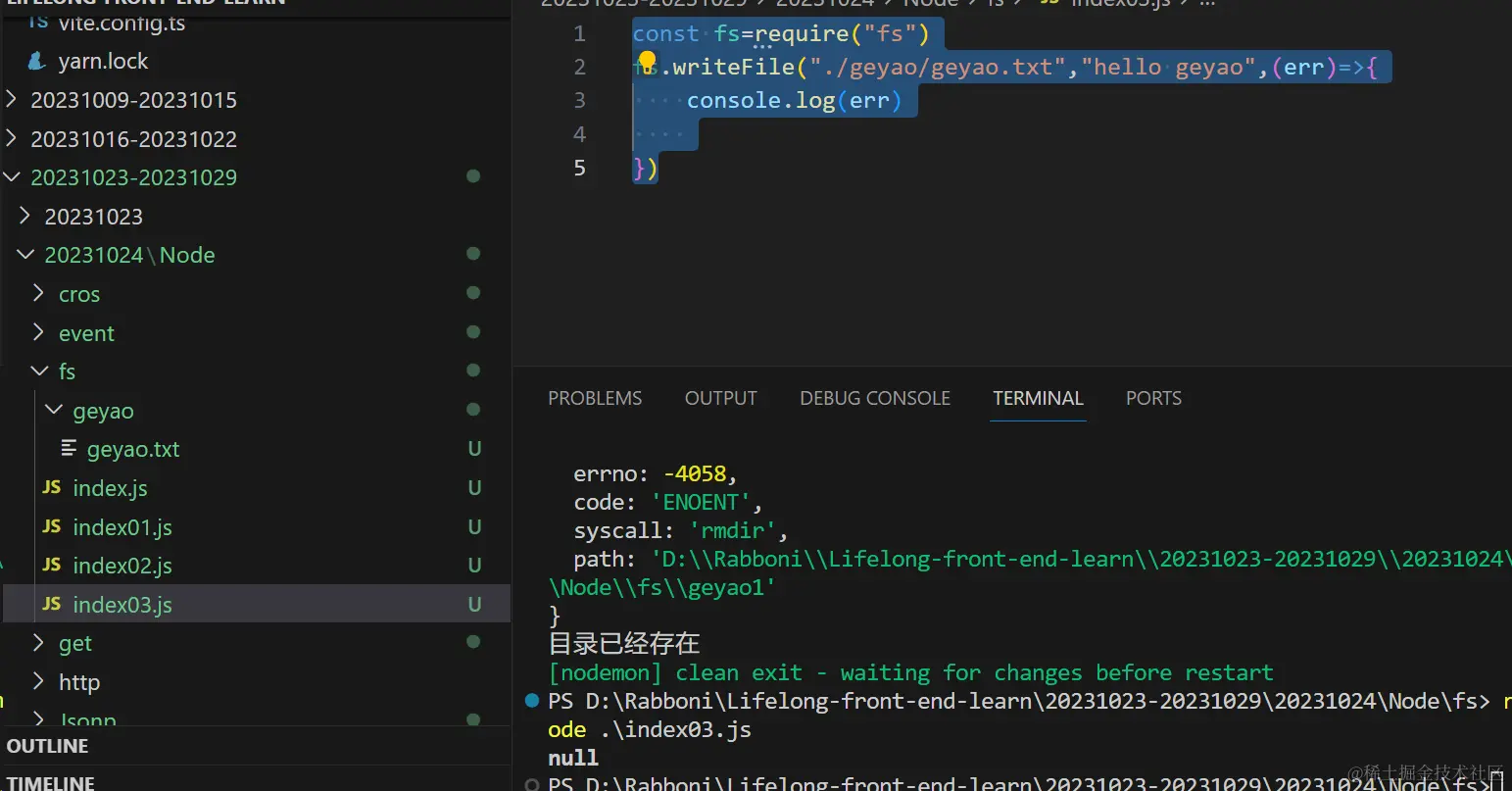This screenshot has height=791, width=1512.
Task: Expand the get folder
Action: click(39, 643)
